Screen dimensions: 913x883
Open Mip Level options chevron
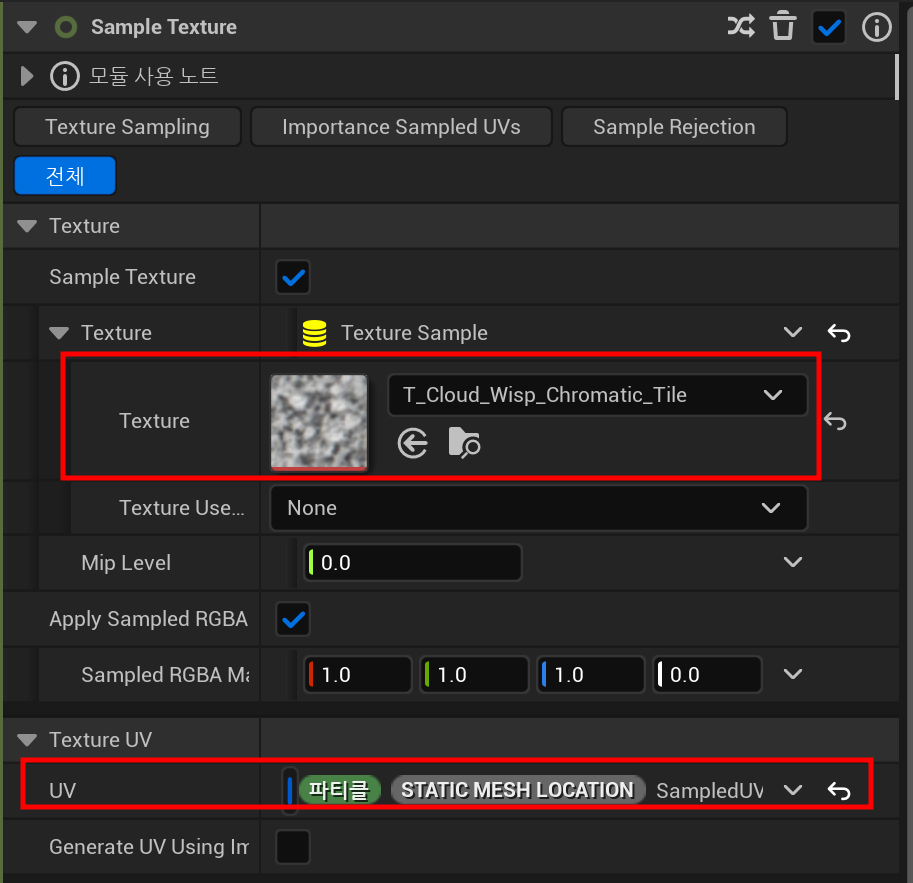tap(792, 562)
